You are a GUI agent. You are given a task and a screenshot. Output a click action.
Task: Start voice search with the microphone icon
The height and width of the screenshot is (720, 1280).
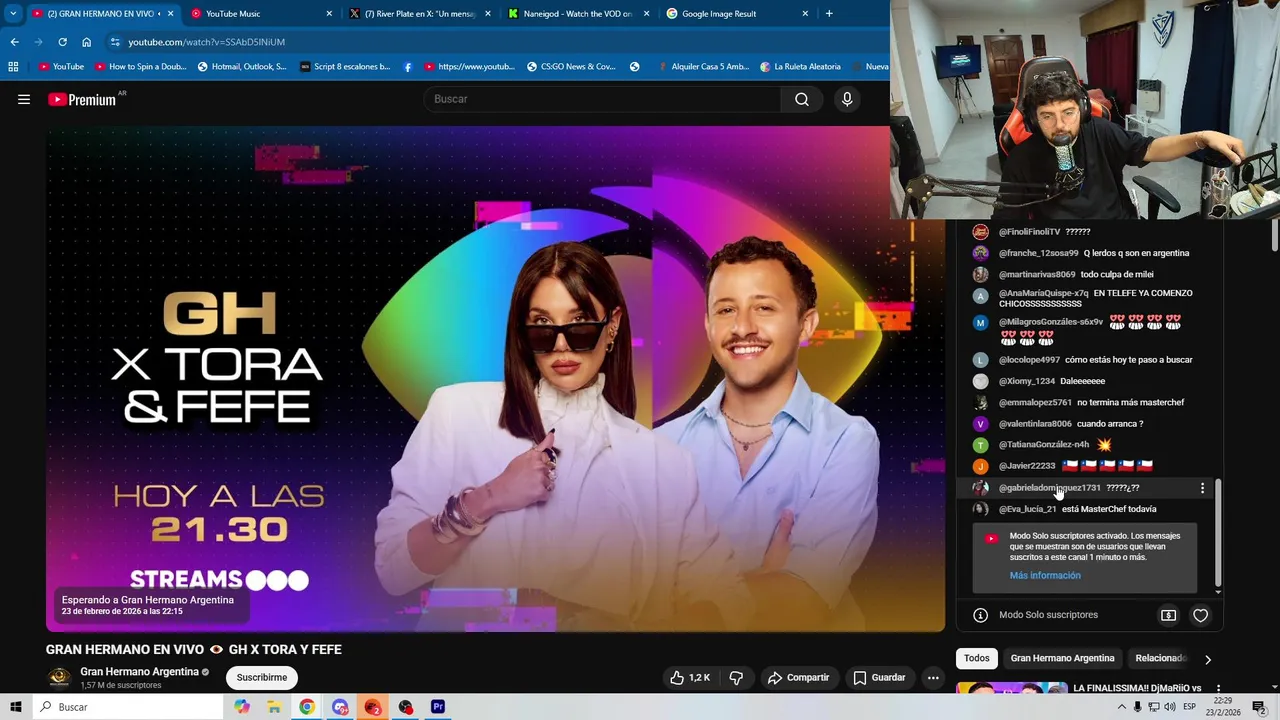pyautogui.click(x=847, y=99)
